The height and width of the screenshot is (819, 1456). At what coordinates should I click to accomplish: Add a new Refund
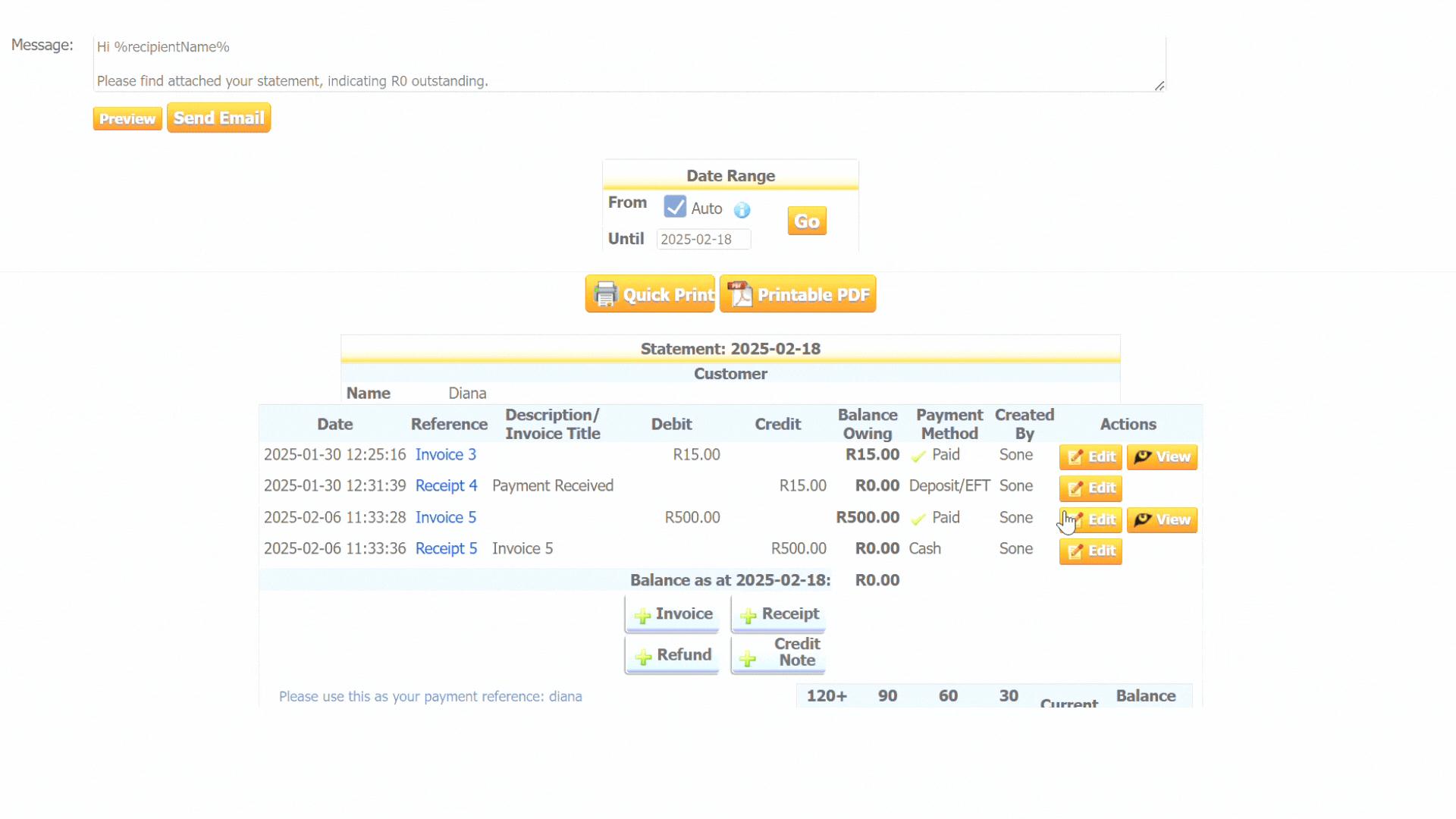pyautogui.click(x=672, y=655)
